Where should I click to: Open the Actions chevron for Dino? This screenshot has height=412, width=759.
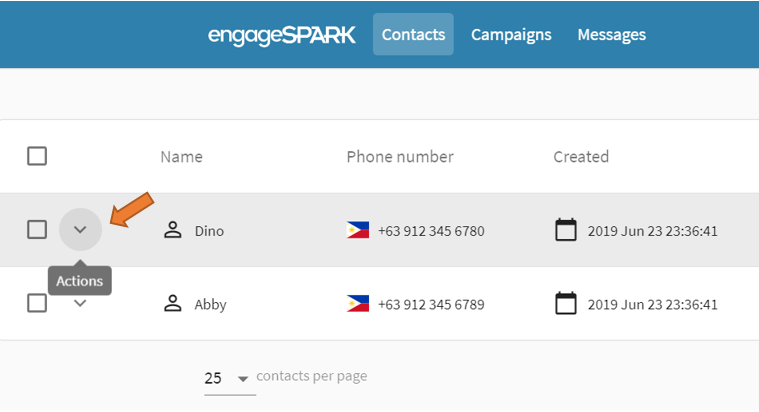coord(81,230)
